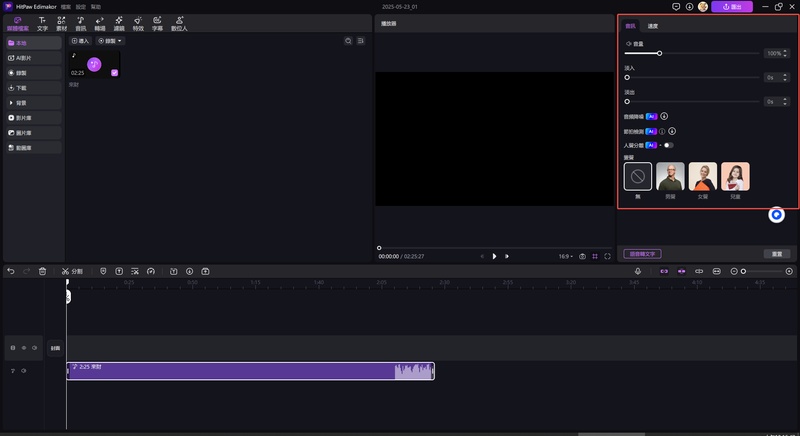Viewport: 800px width, 436px height.
Task: Open the user avatar in title bar
Action: click(x=703, y=7)
